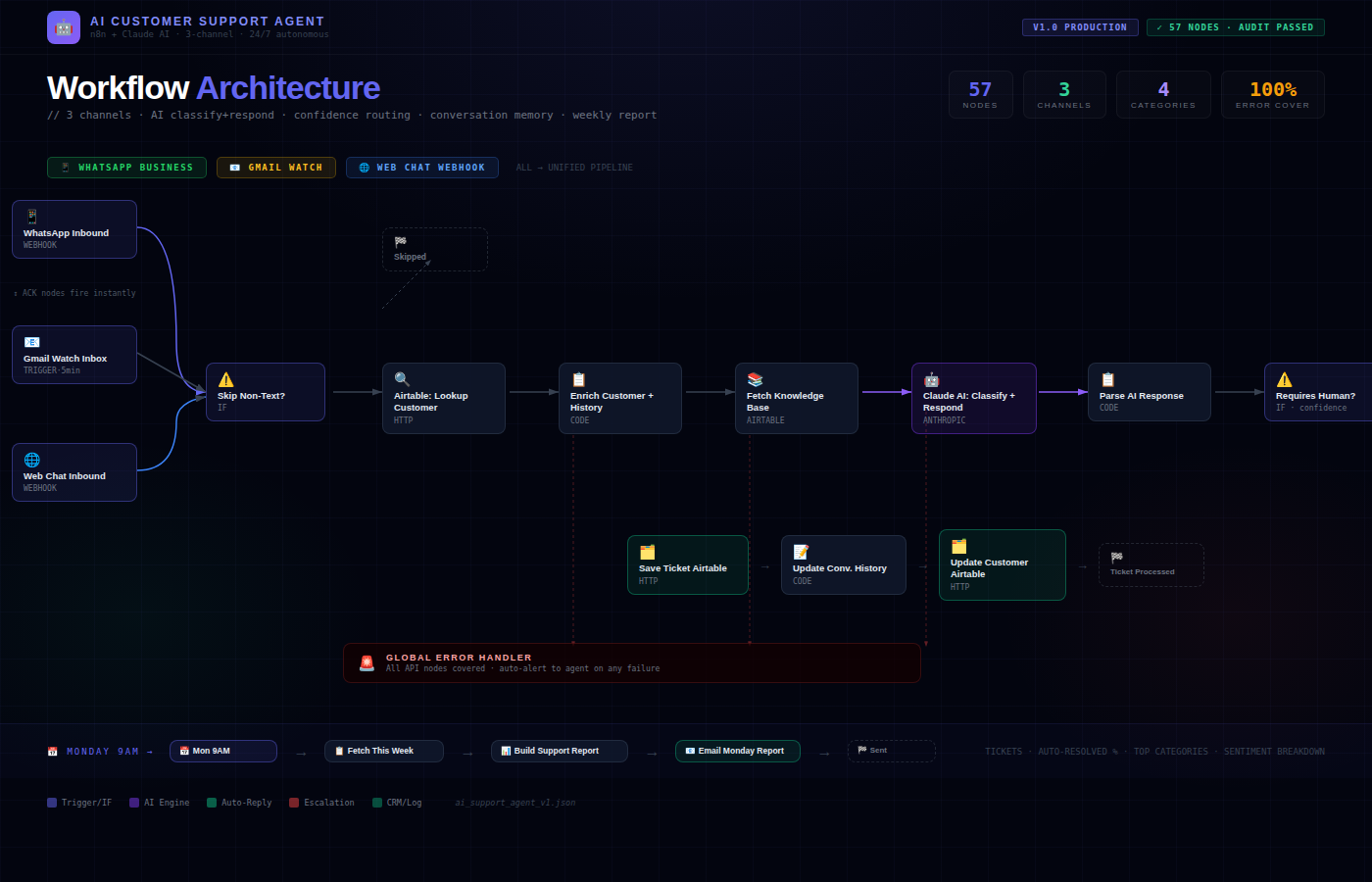Click the CRM/Log legend color swatch
The width and height of the screenshot is (1372, 882).
coord(377,803)
